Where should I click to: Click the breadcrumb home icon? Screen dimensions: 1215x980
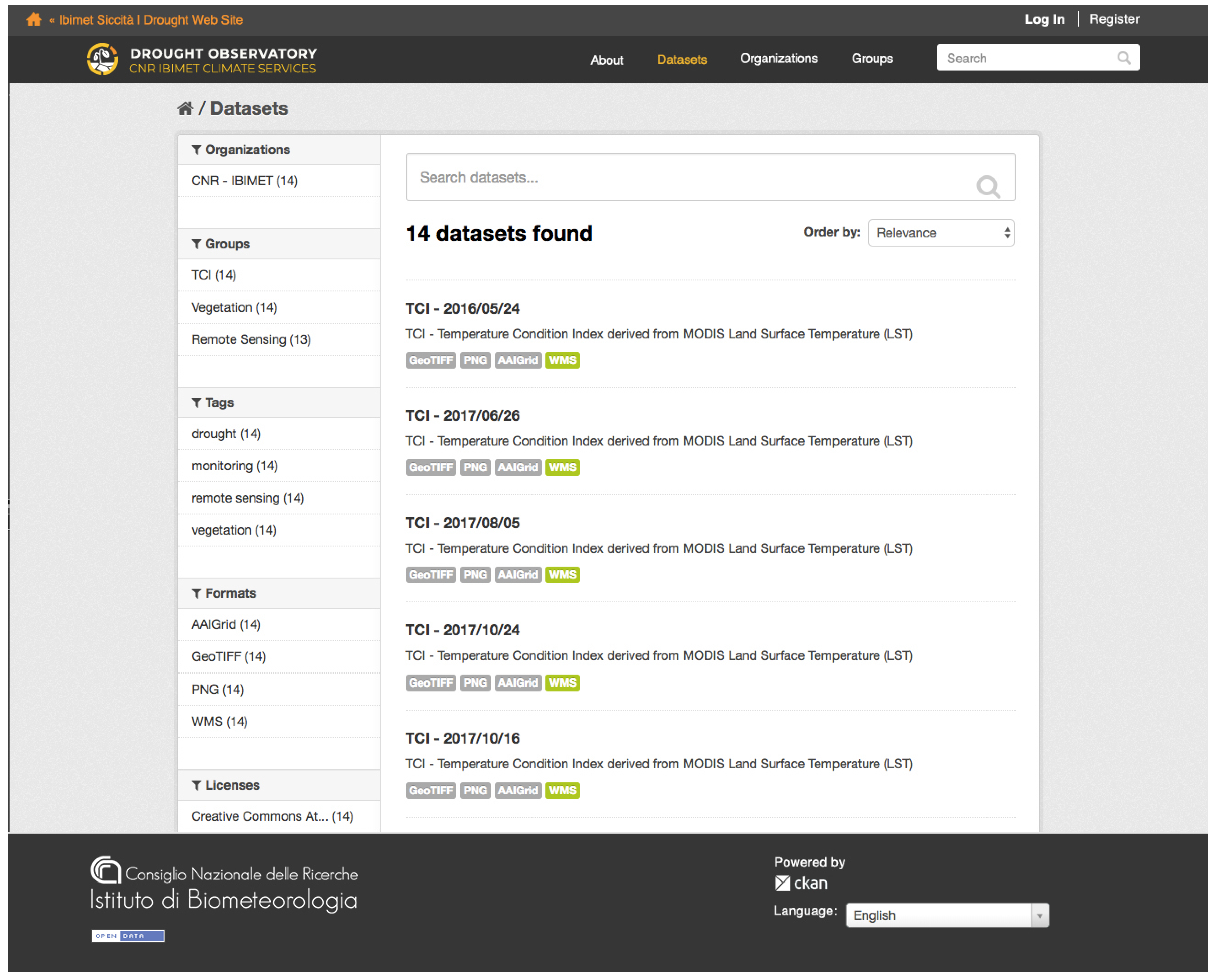pos(185,108)
